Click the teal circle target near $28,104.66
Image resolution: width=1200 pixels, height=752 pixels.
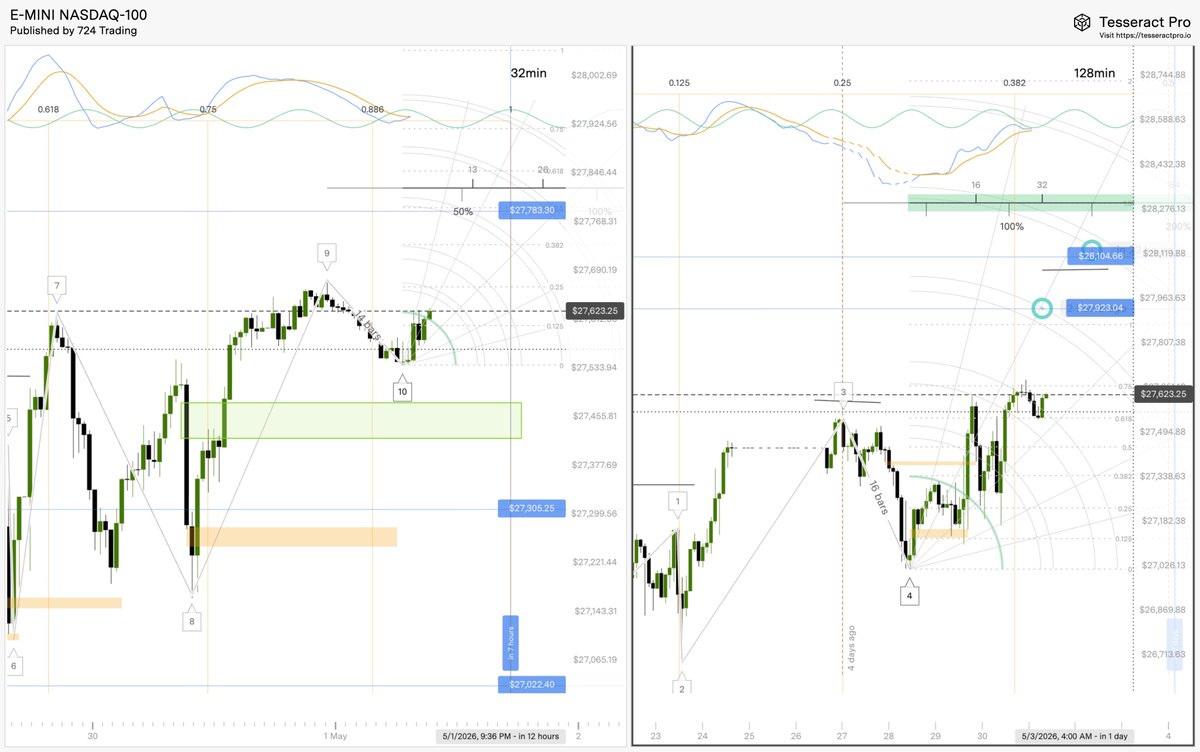[x=1092, y=248]
